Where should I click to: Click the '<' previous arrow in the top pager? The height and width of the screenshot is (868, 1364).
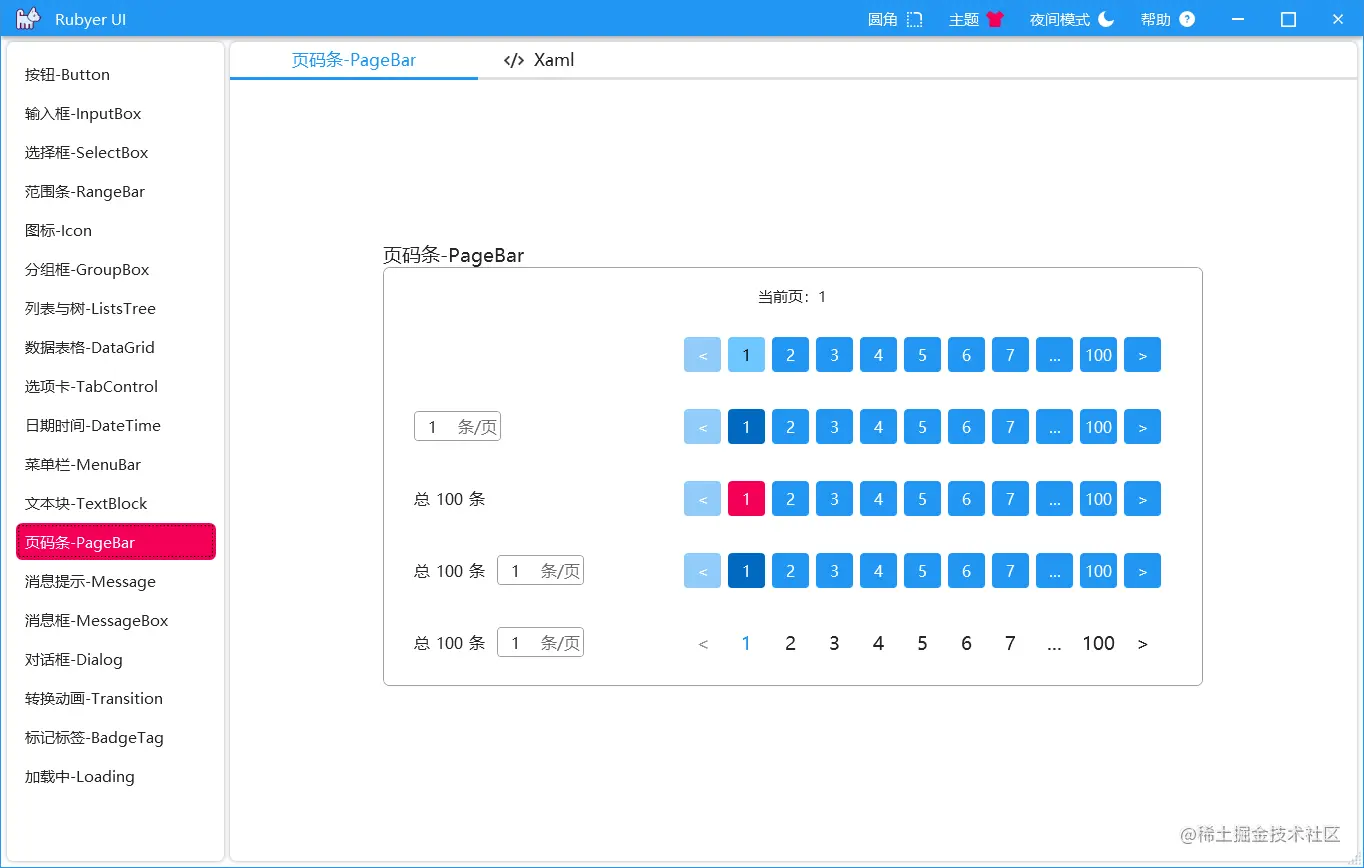coord(702,354)
